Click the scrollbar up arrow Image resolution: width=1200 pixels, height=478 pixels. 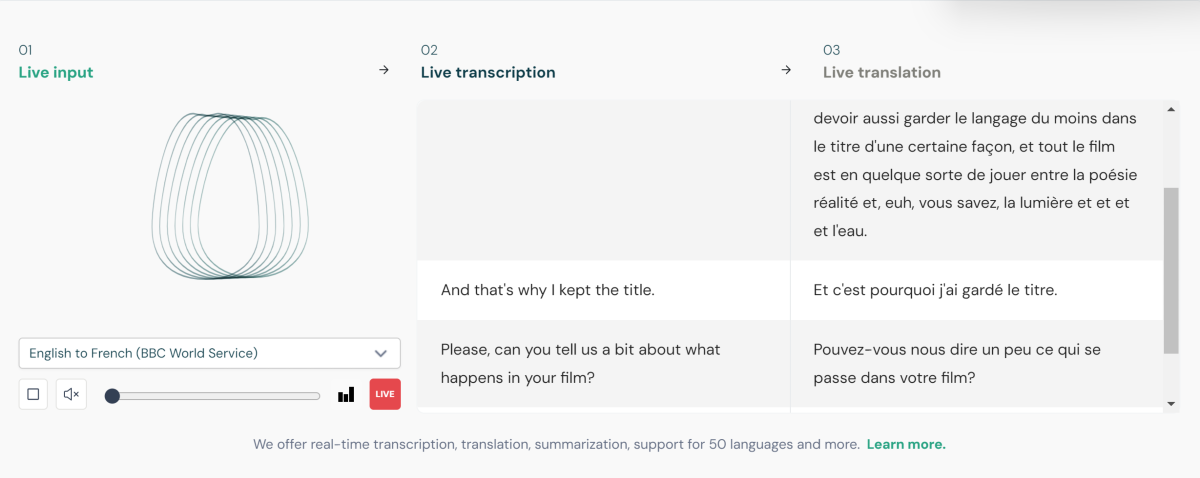pos(1171,108)
